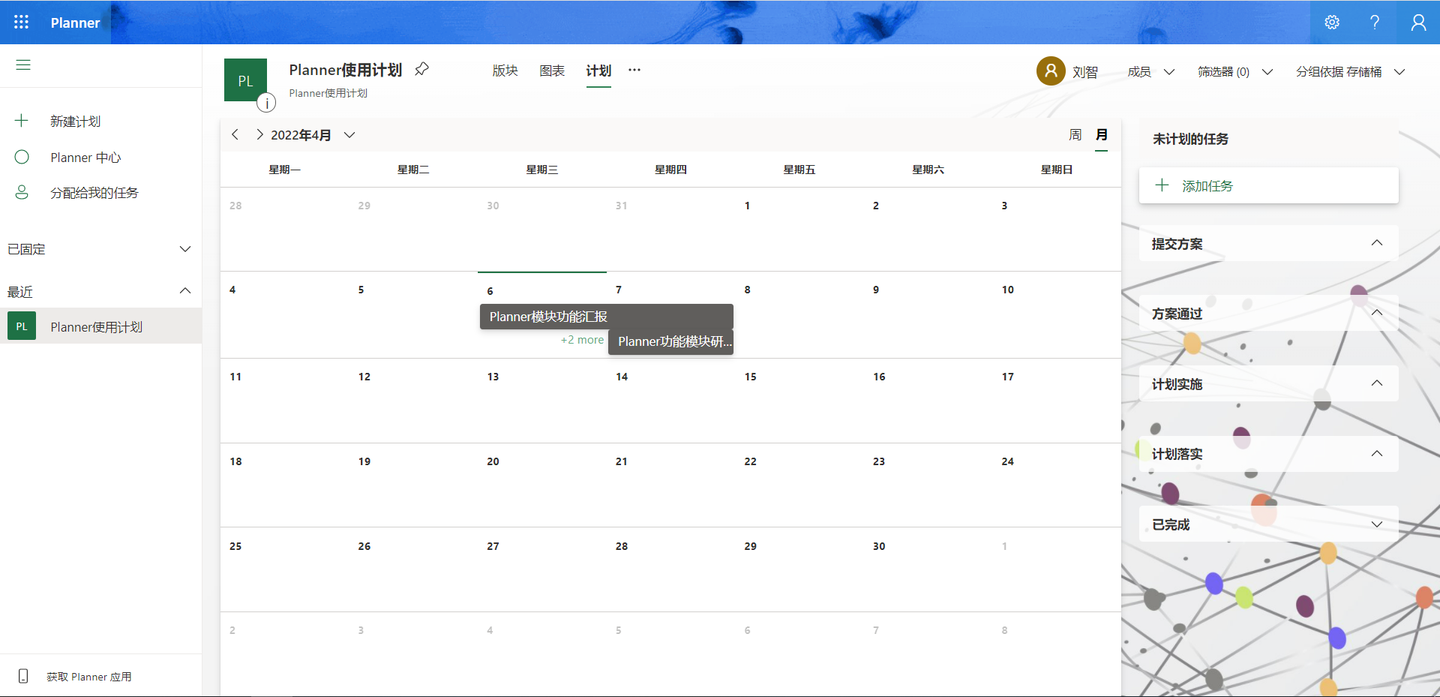The height and width of the screenshot is (697, 1440).
Task: Click the help question mark icon
Action: pos(1375,22)
